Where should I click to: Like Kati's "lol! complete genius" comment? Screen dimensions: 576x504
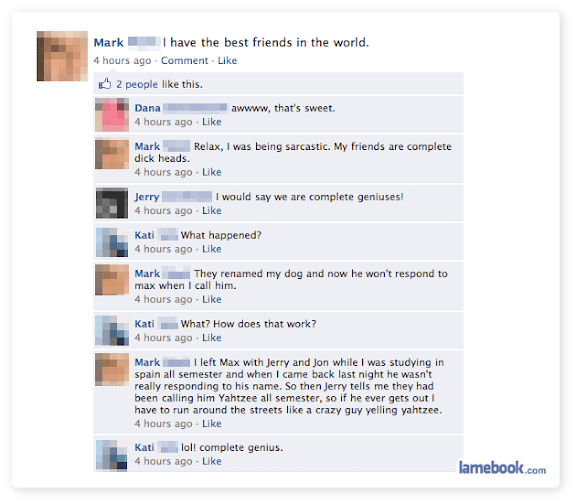point(212,461)
